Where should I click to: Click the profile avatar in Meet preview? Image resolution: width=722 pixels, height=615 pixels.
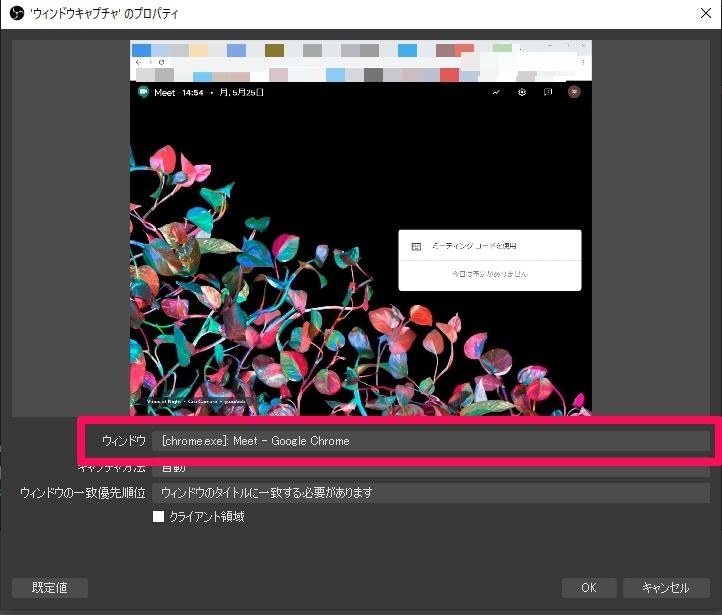coord(574,92)
